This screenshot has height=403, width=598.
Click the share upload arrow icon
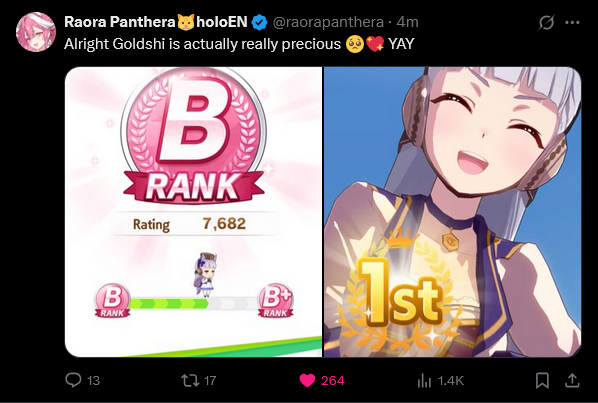572,380
